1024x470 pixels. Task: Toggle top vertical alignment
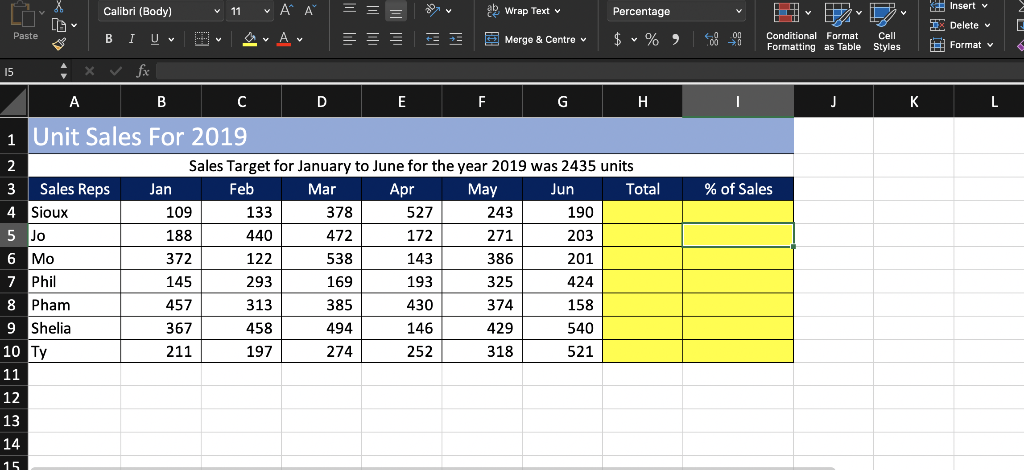[x=350, y=10]
